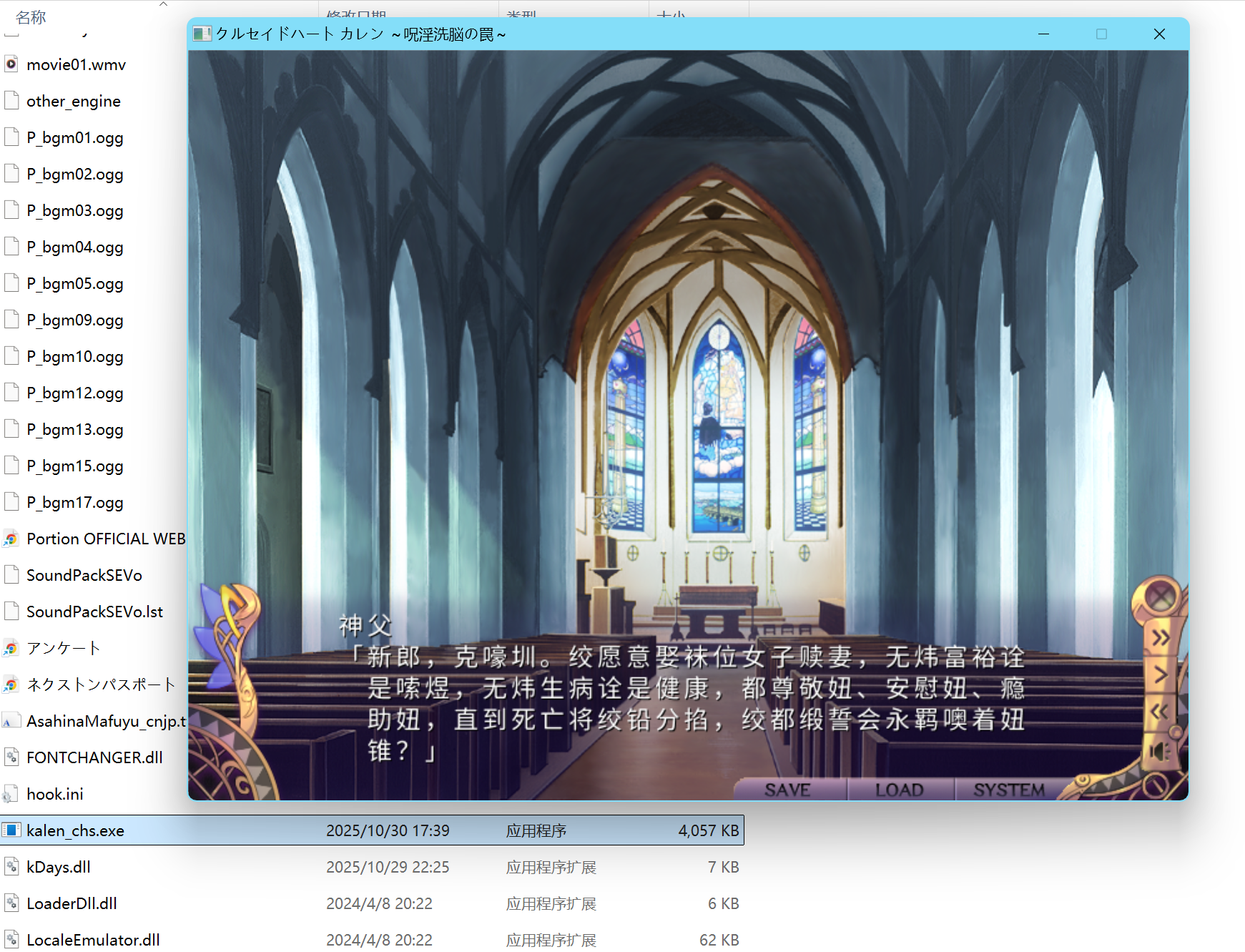Image resolution: width=1245 pixels, height=952 pixels.
Task: Click the speaker voice-replay icon
Action: coord(1158,751)
